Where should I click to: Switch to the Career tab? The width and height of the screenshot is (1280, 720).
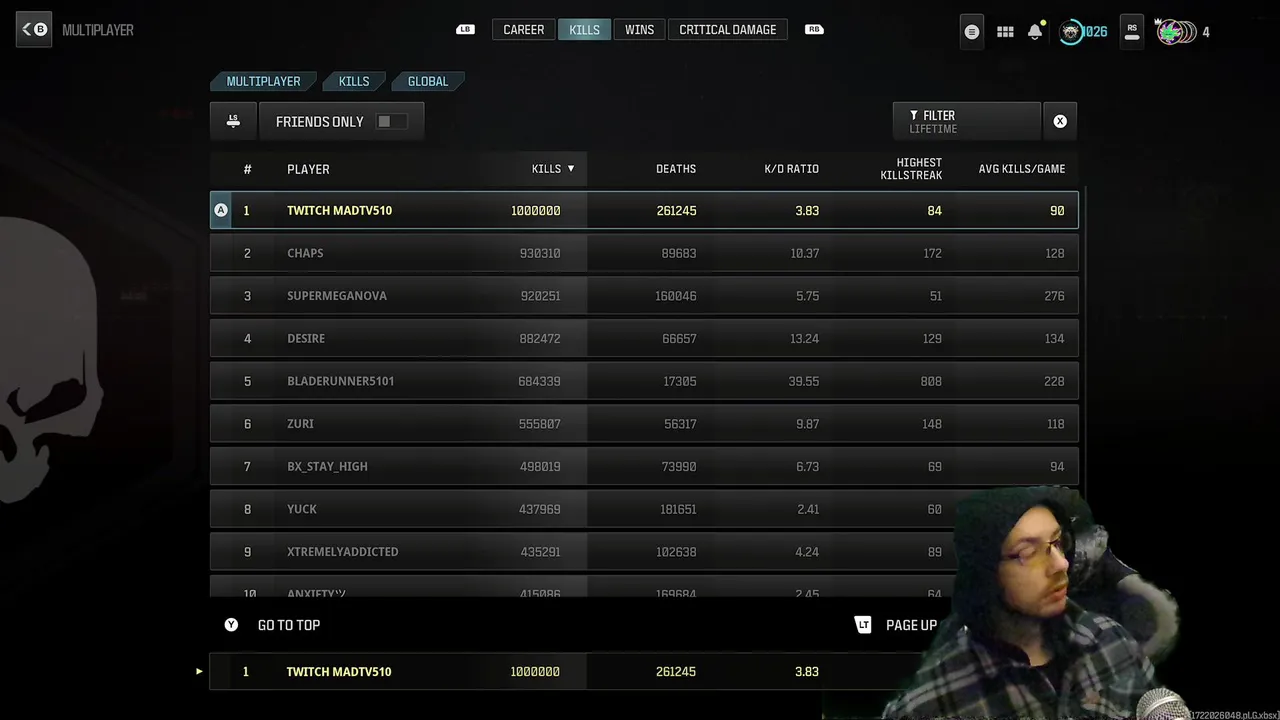pos(524,30)
